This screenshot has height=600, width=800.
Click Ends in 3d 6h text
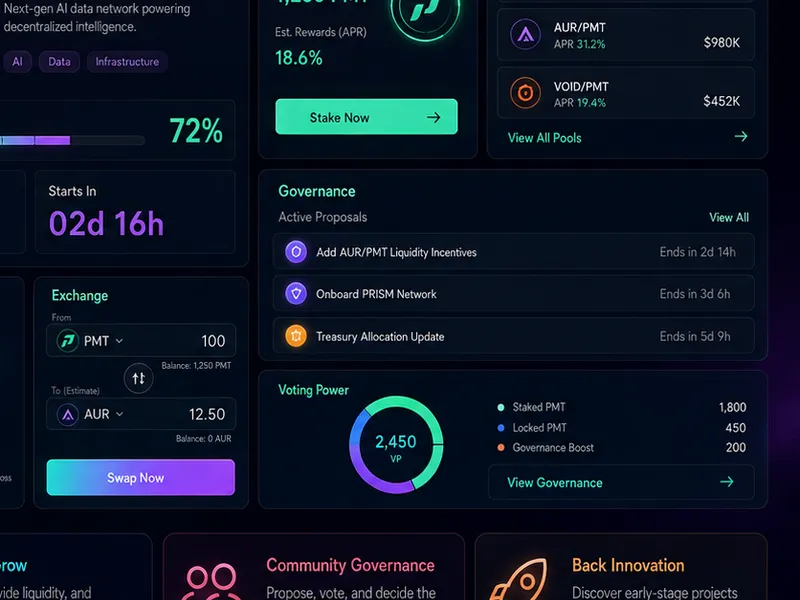click(x=695, y=294)
